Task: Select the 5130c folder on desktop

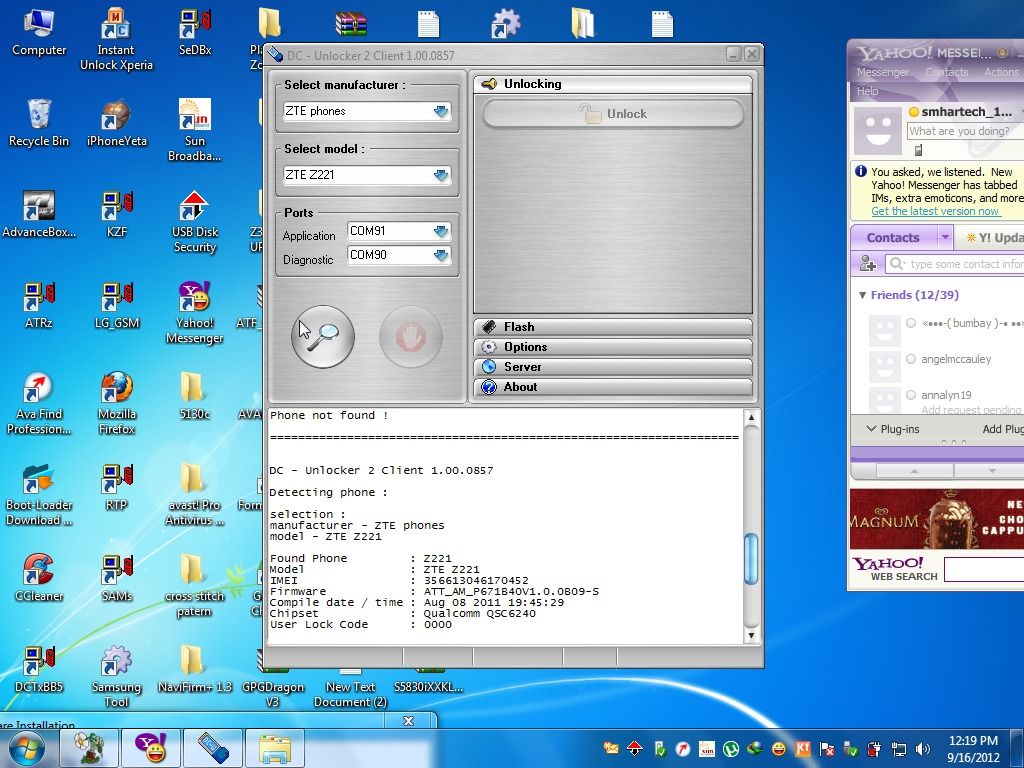Action: pos(195,396)
